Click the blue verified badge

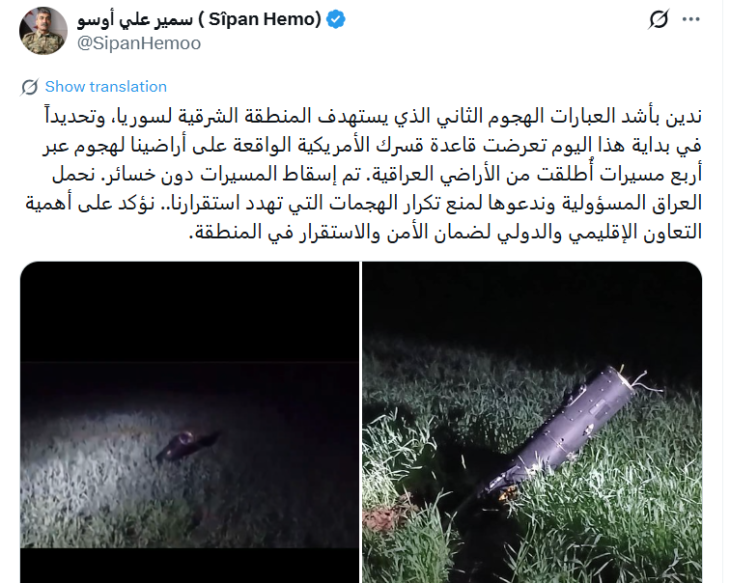[335, 20]
